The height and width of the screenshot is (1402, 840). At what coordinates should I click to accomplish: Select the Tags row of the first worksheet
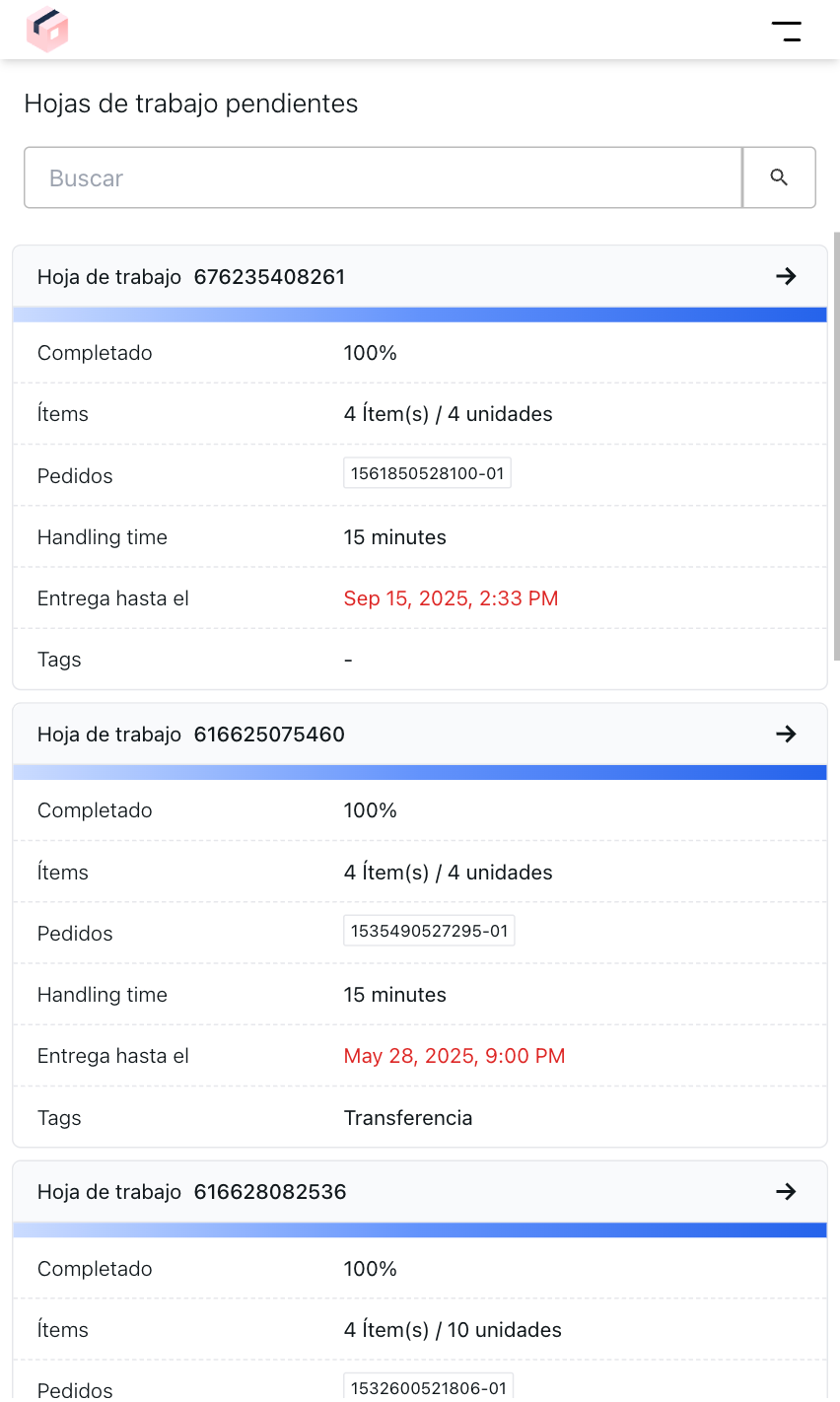click(x=420, y=659)
